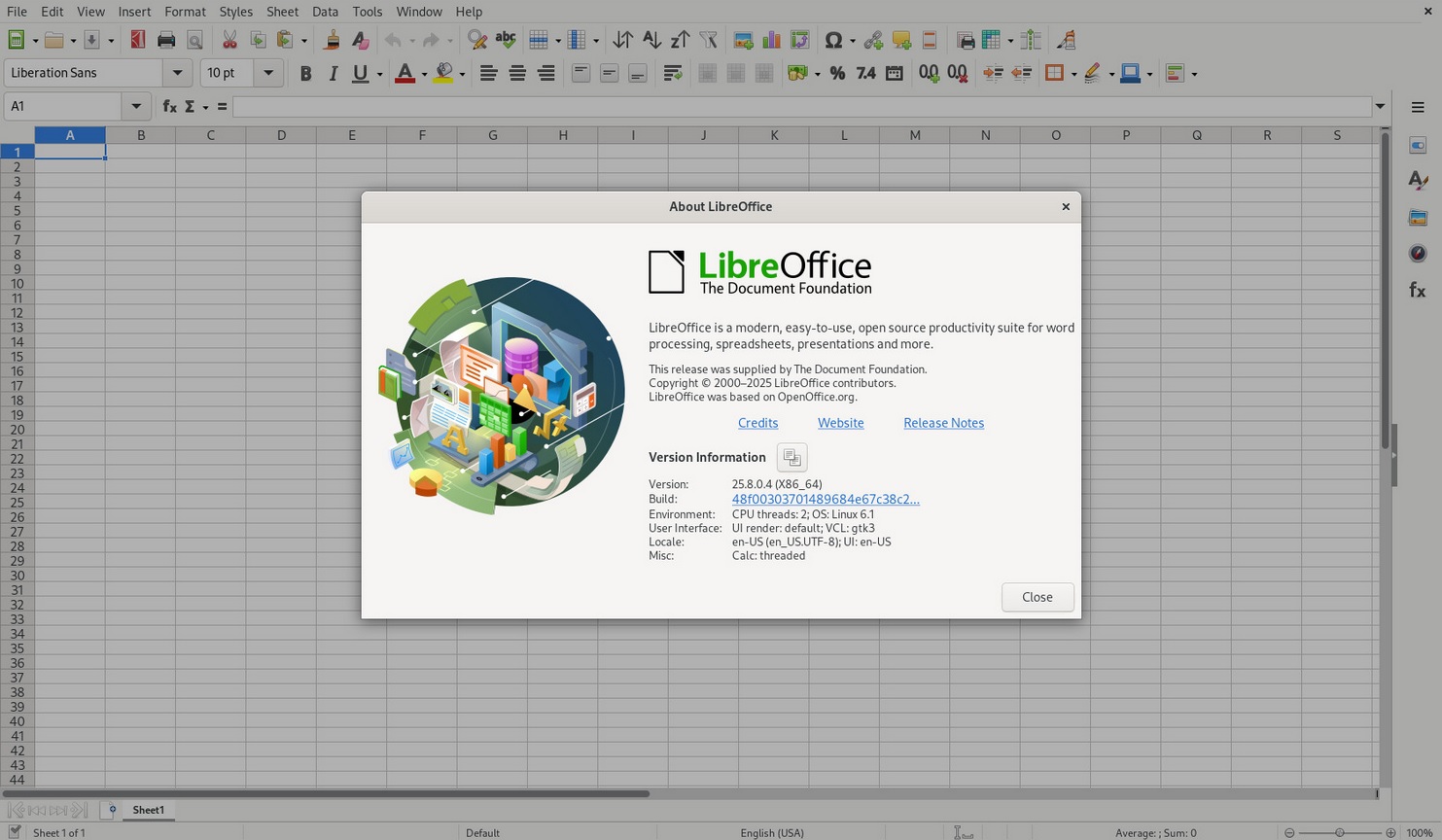Insert a comment
This screenshot has height=840, width=1442.
click(x=901, y=40)
